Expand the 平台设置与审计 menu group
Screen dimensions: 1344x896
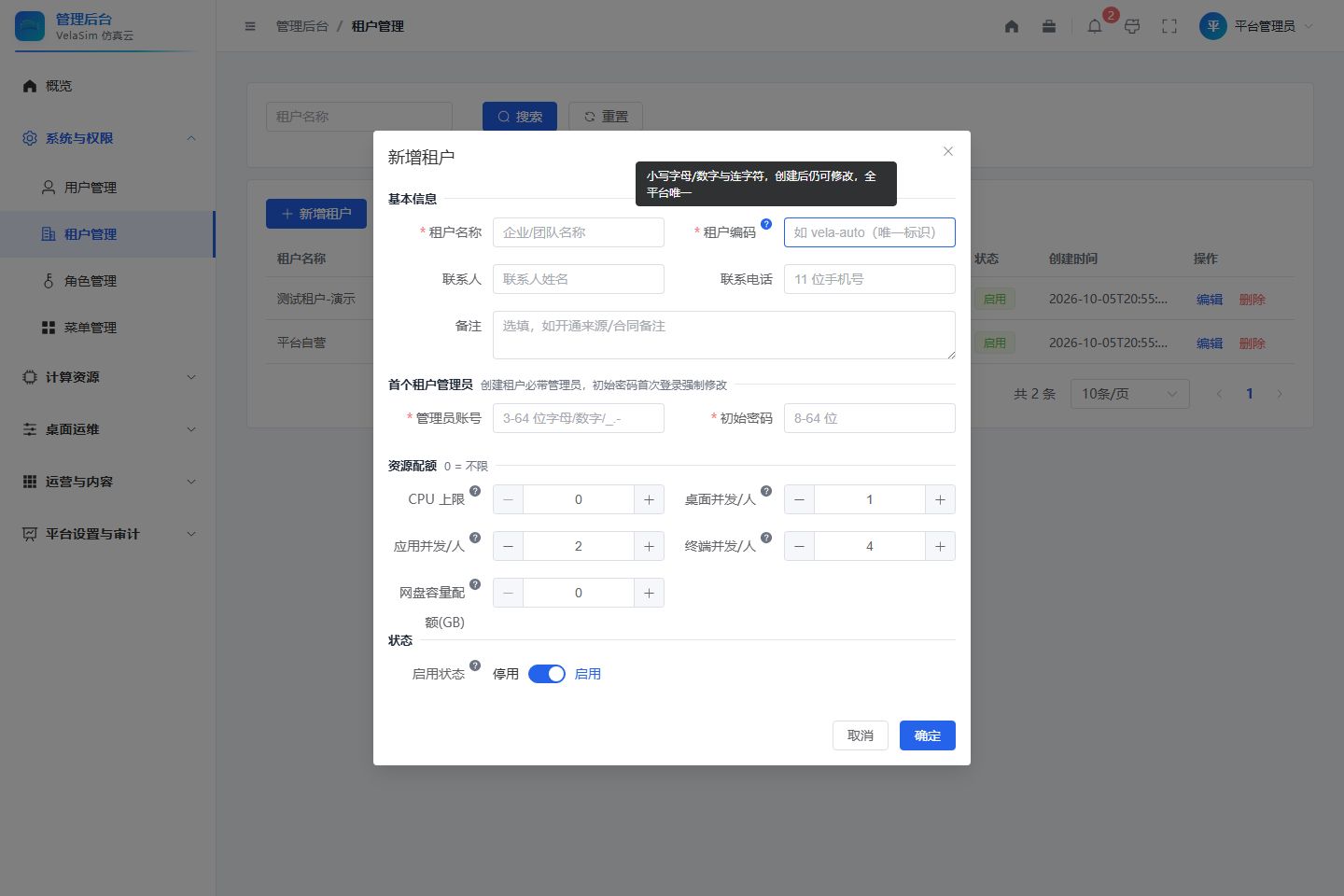click(108, 534)
